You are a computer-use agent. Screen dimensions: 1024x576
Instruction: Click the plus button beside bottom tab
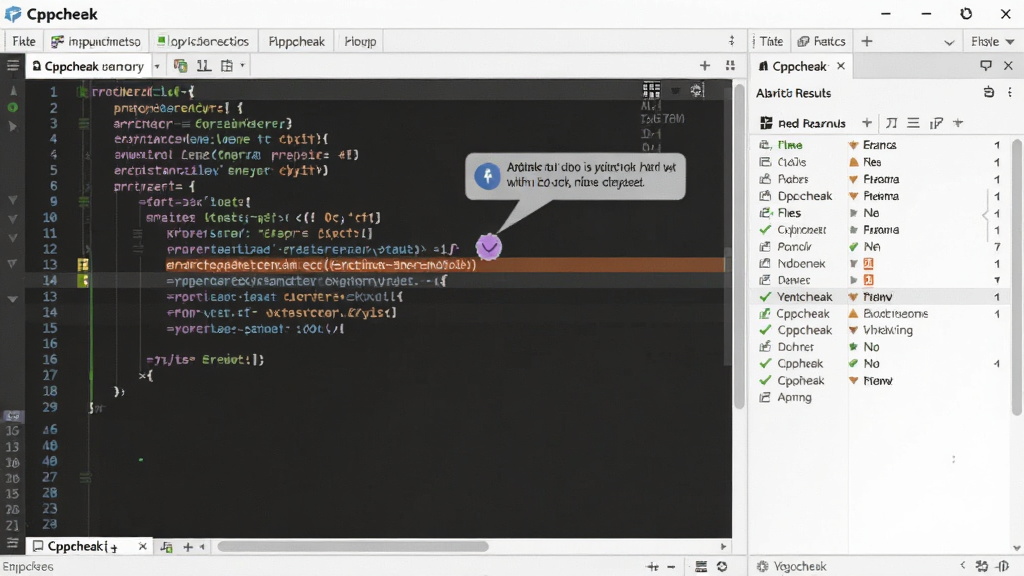[188, 547]
